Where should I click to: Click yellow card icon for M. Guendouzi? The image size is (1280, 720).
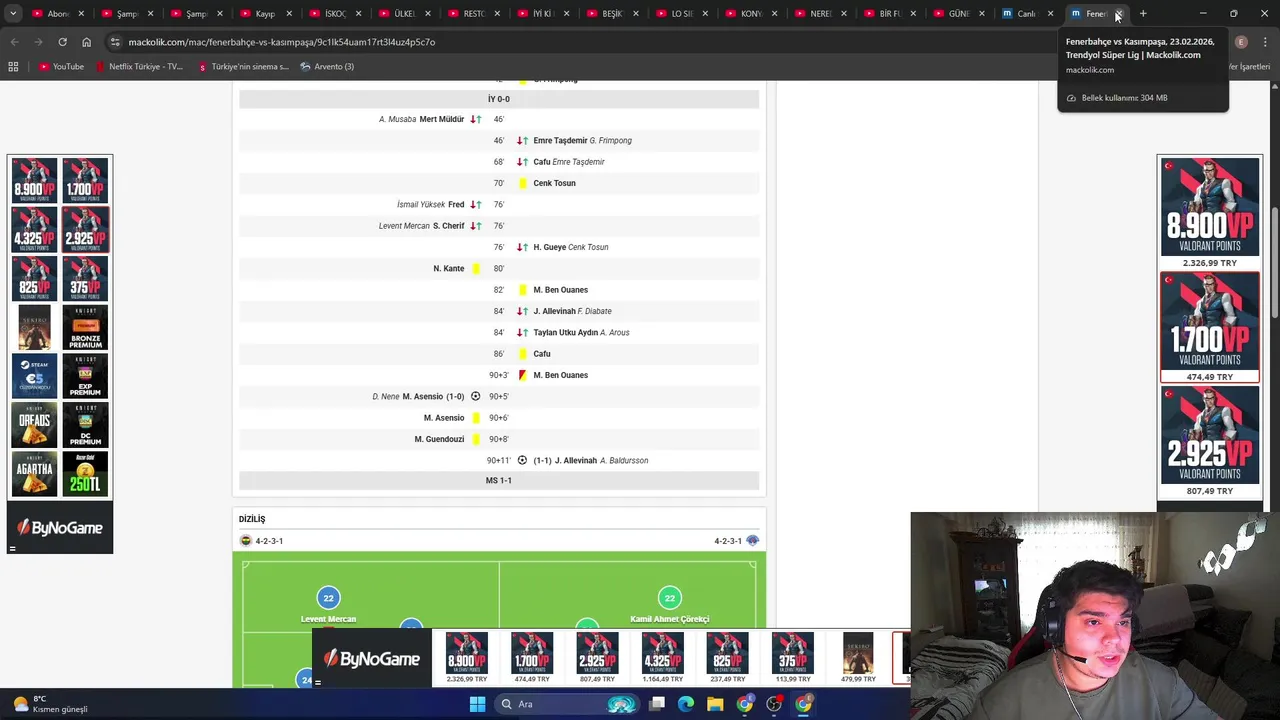coord(476,439)
